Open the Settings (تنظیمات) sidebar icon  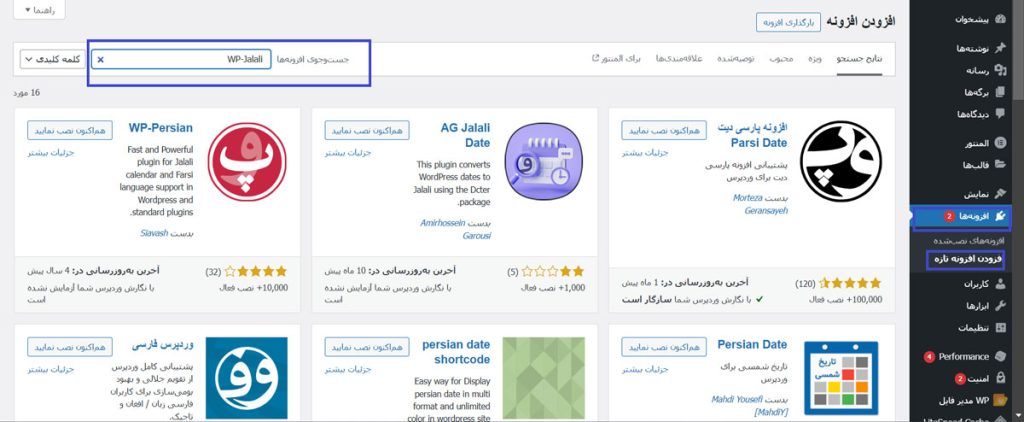(x=1000, y=328)
